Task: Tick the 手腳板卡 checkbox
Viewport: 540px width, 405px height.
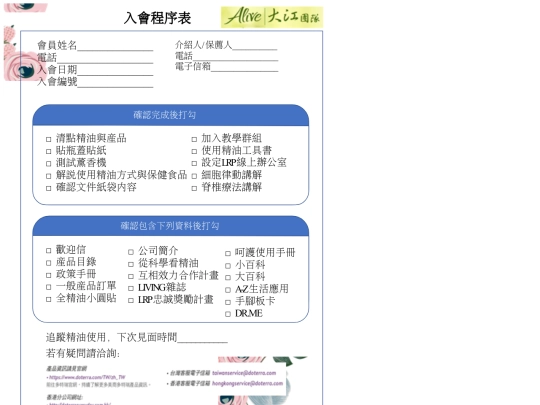Action: [x=228, y=302]
